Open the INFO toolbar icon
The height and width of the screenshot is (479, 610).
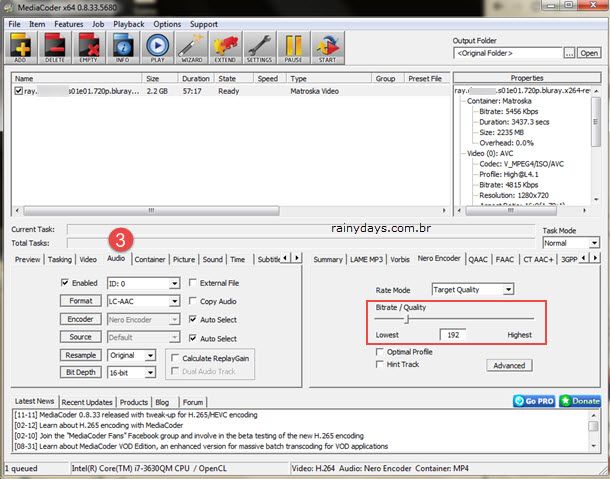click(123, 47)
